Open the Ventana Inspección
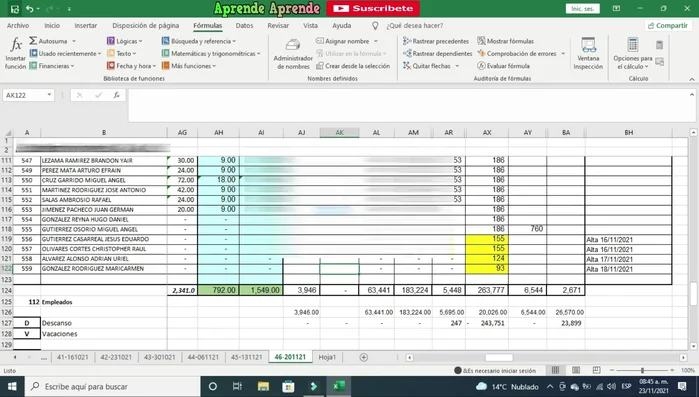699x397 pixels. 588,54
